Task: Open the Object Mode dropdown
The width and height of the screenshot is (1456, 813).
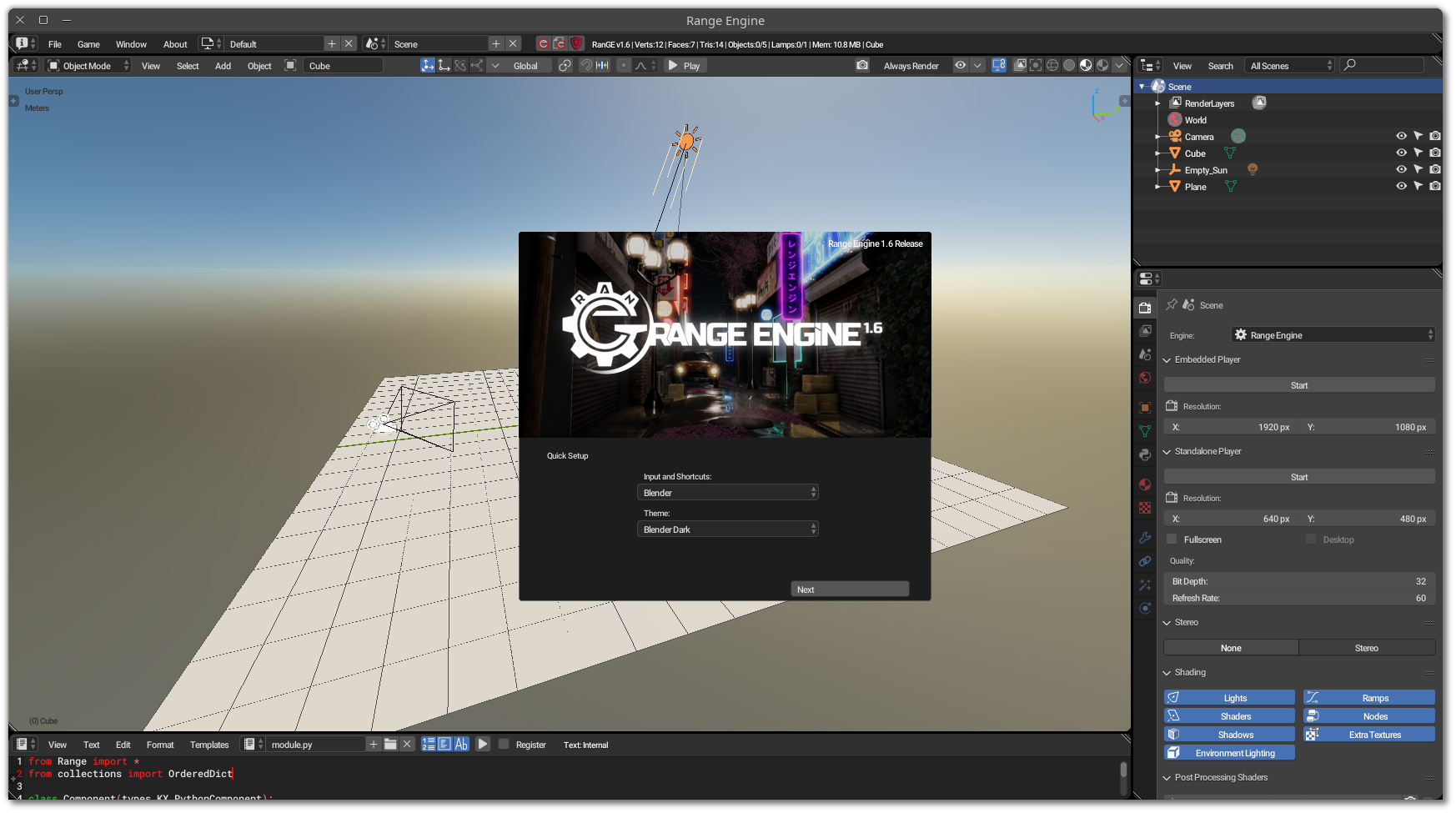Action: pyautogui.click(x=88, y=65)
